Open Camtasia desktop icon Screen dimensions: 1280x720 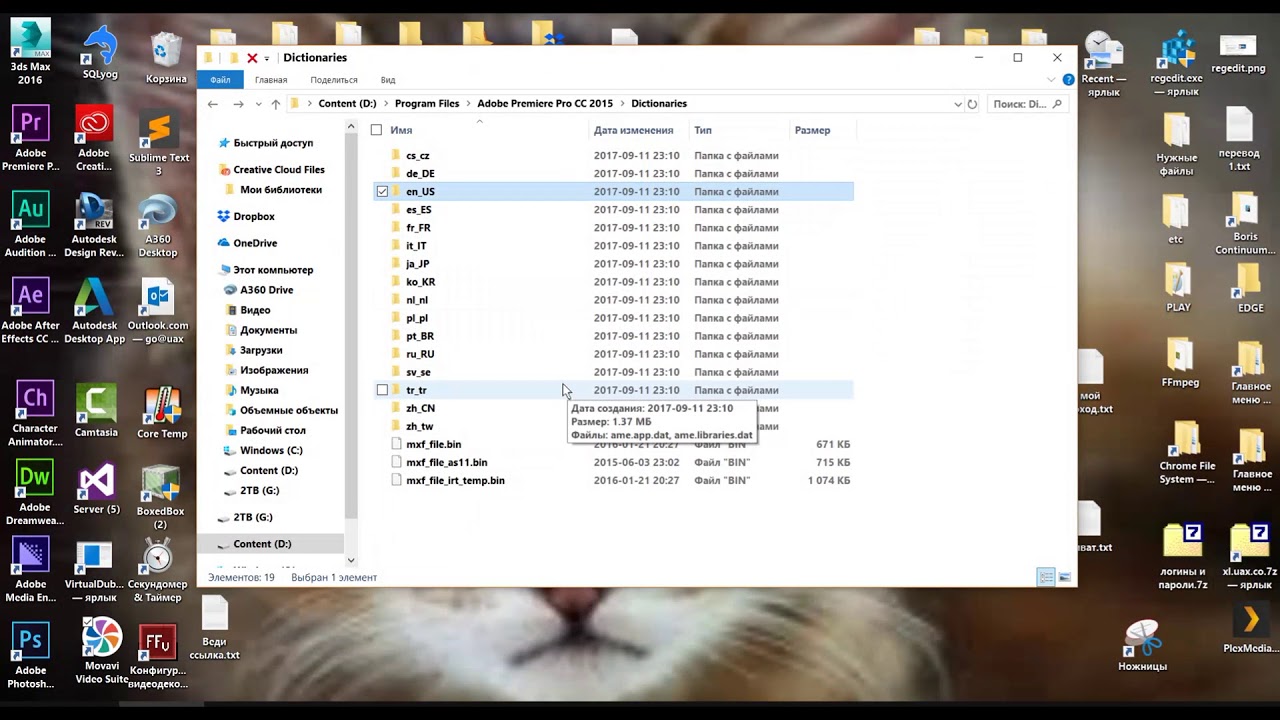pyautogui.click(x=96, y=412)
